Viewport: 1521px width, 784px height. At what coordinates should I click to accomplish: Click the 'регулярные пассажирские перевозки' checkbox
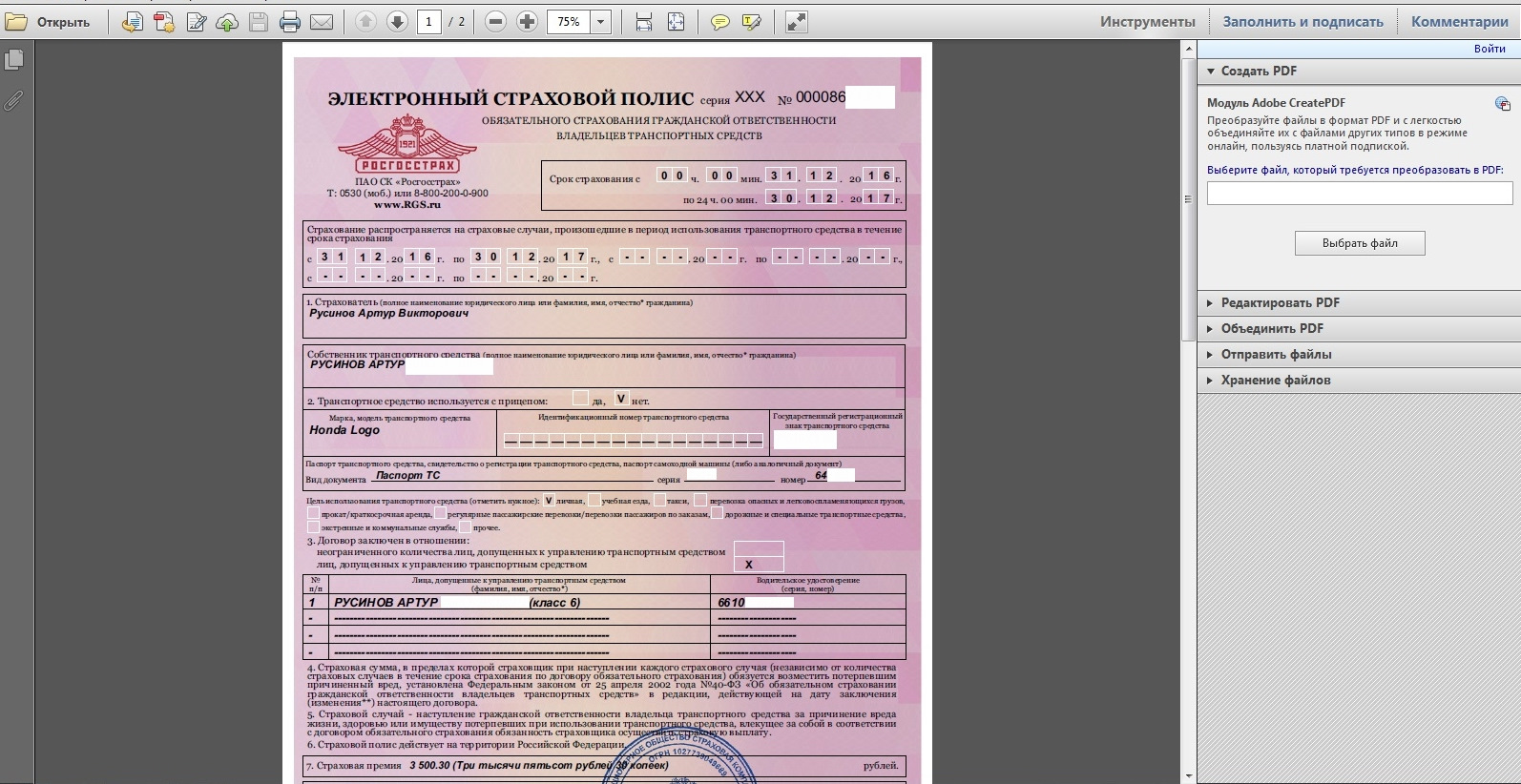[x=440, y=513]
